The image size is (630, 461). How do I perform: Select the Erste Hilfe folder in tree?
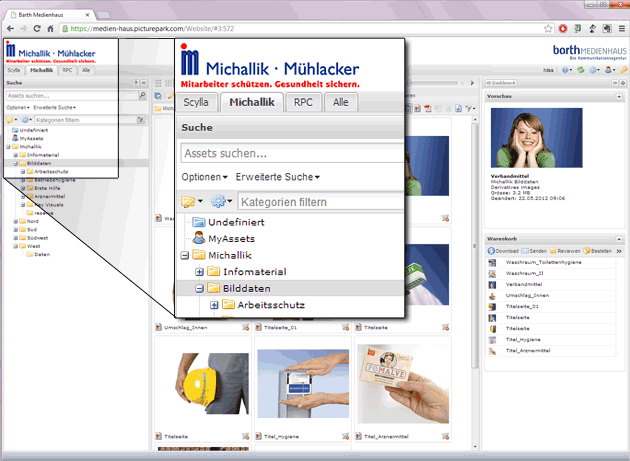click(x=44, y=188)
